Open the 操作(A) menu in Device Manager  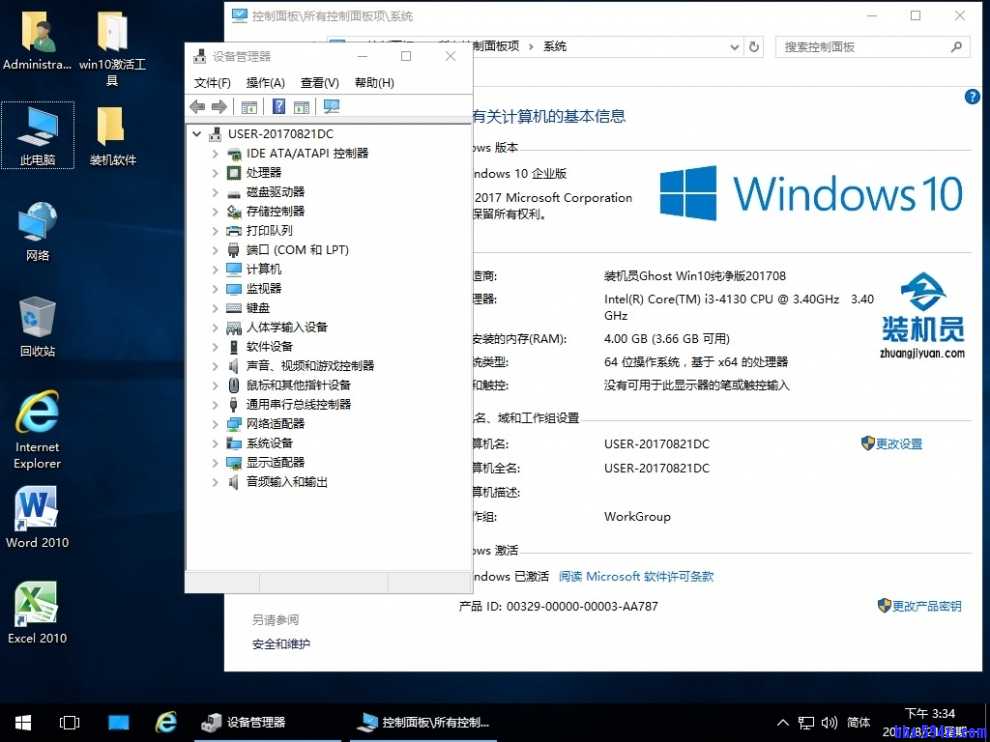click(264, 82)
